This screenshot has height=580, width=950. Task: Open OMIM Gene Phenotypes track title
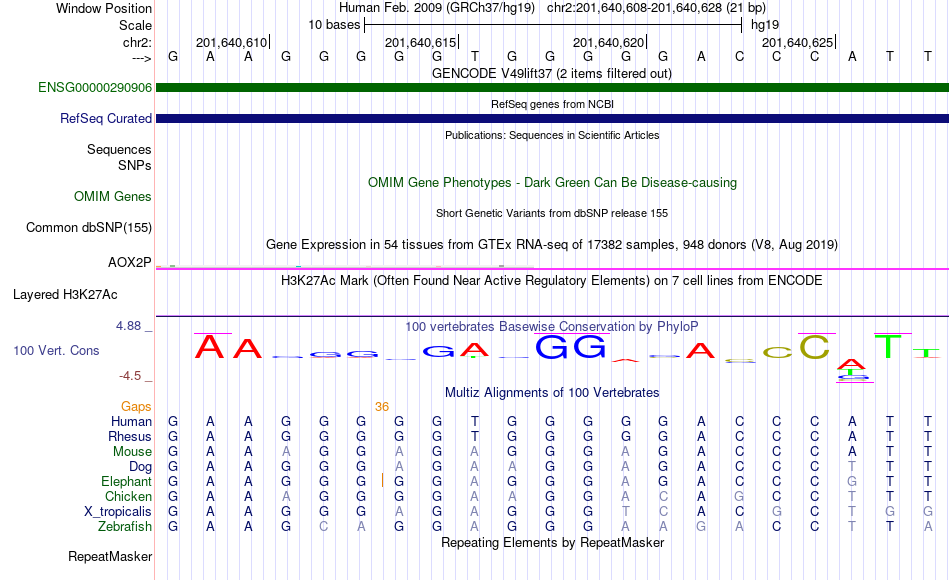pos(552,182)
